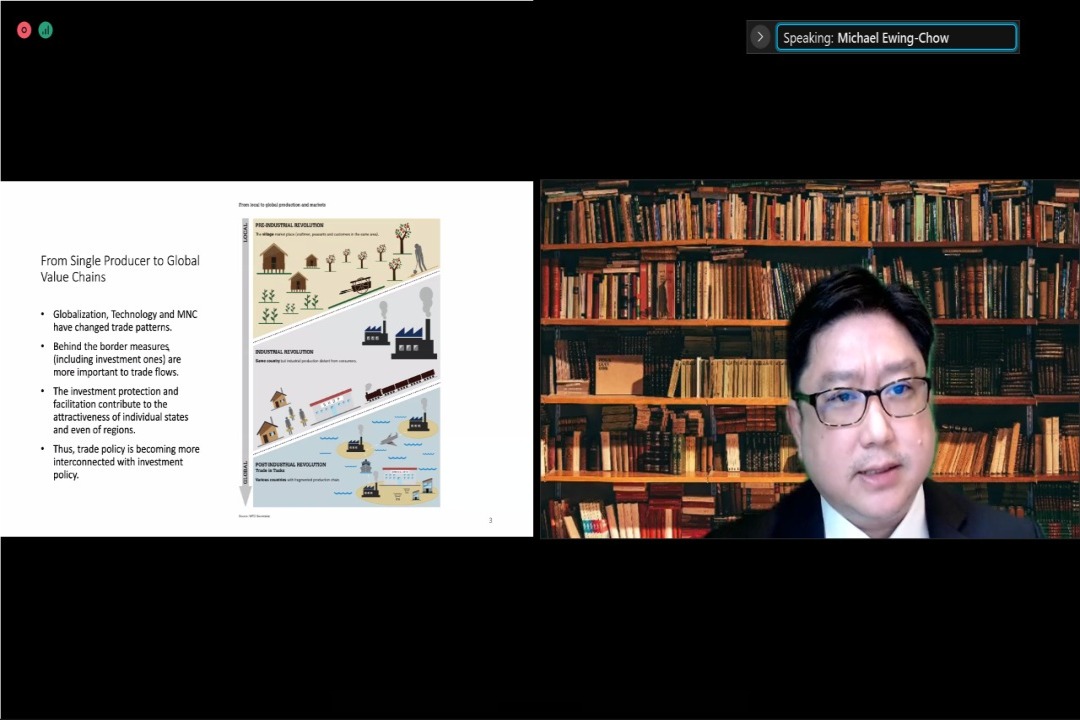The height and width of the screenshot is (720, 1080).
Task: Select the speaker's webcam video tile
Action: (809, 359)
